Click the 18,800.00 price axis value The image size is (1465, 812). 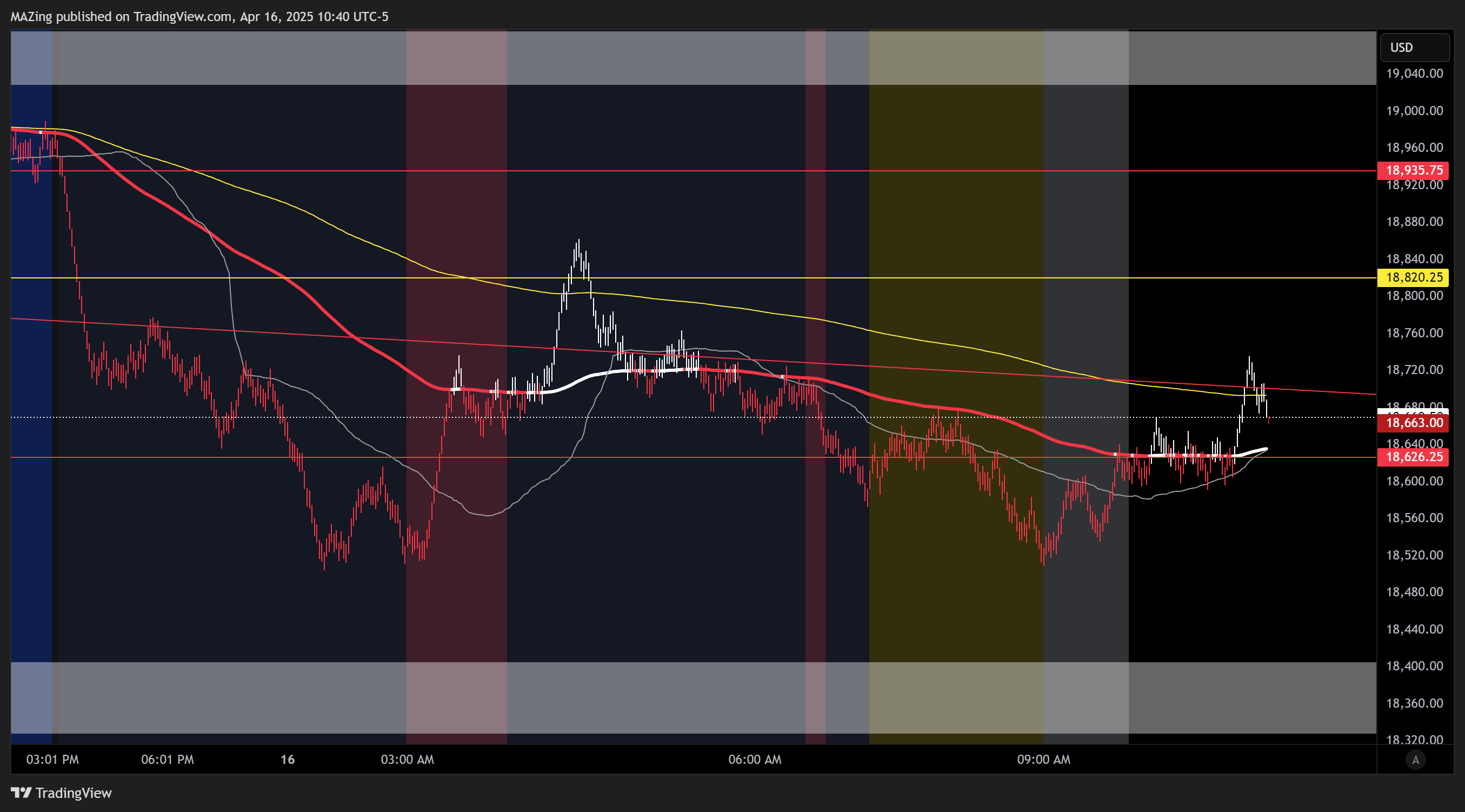tap(1414, 296)
